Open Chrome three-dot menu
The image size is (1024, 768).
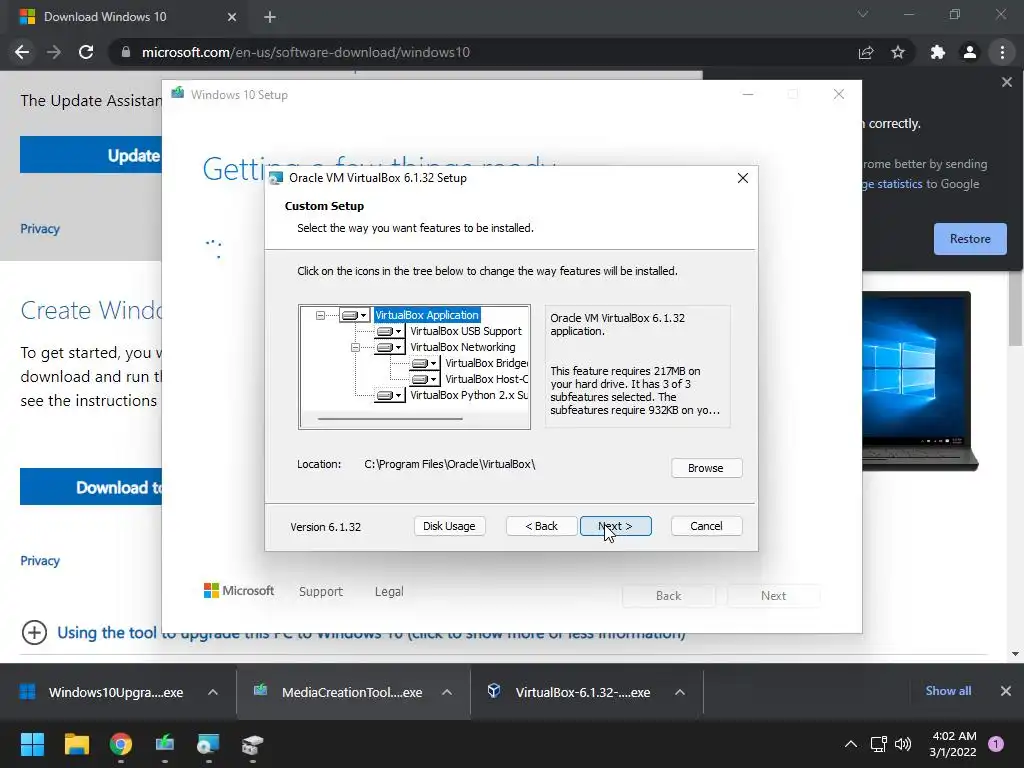click(1002, 52)
